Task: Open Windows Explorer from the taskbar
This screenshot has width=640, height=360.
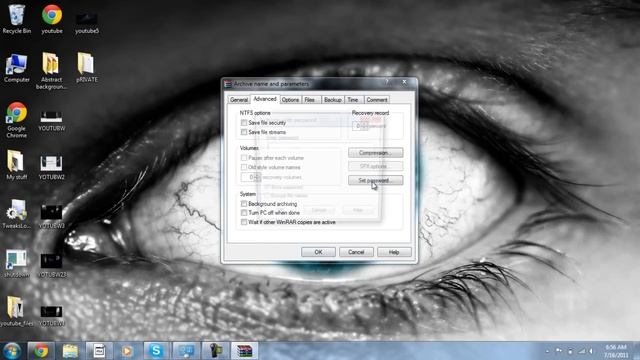Action: pos(70,351)
